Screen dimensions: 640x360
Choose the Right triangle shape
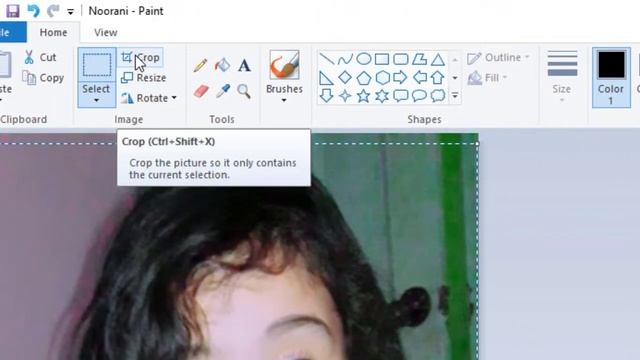coord(327,78)
